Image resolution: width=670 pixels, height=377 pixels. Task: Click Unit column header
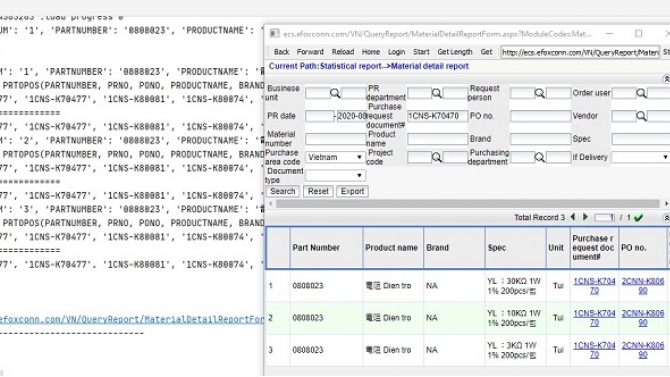[x=558, y=248]
